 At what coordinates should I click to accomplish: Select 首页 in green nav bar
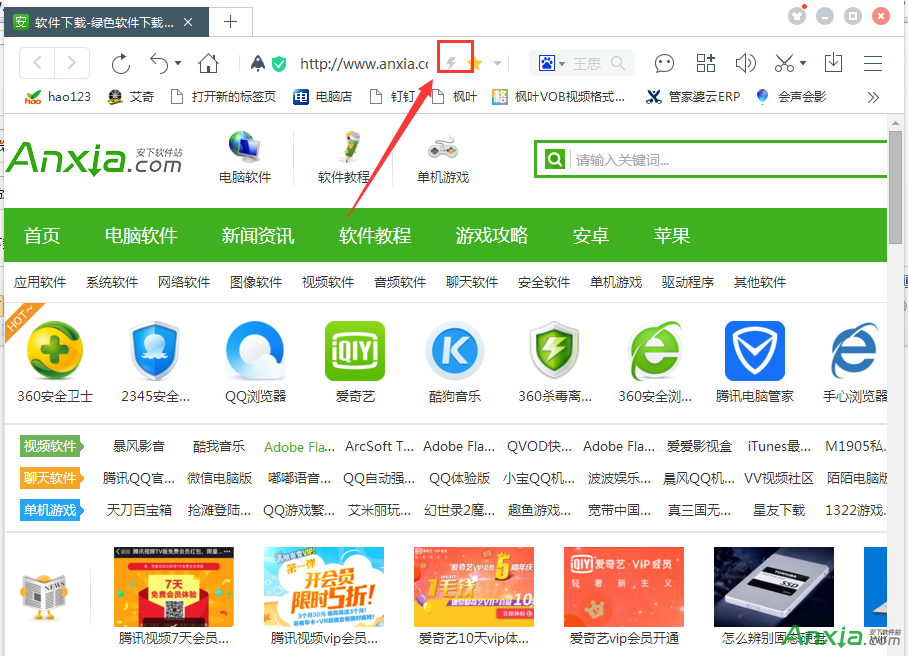coord(42,236)
